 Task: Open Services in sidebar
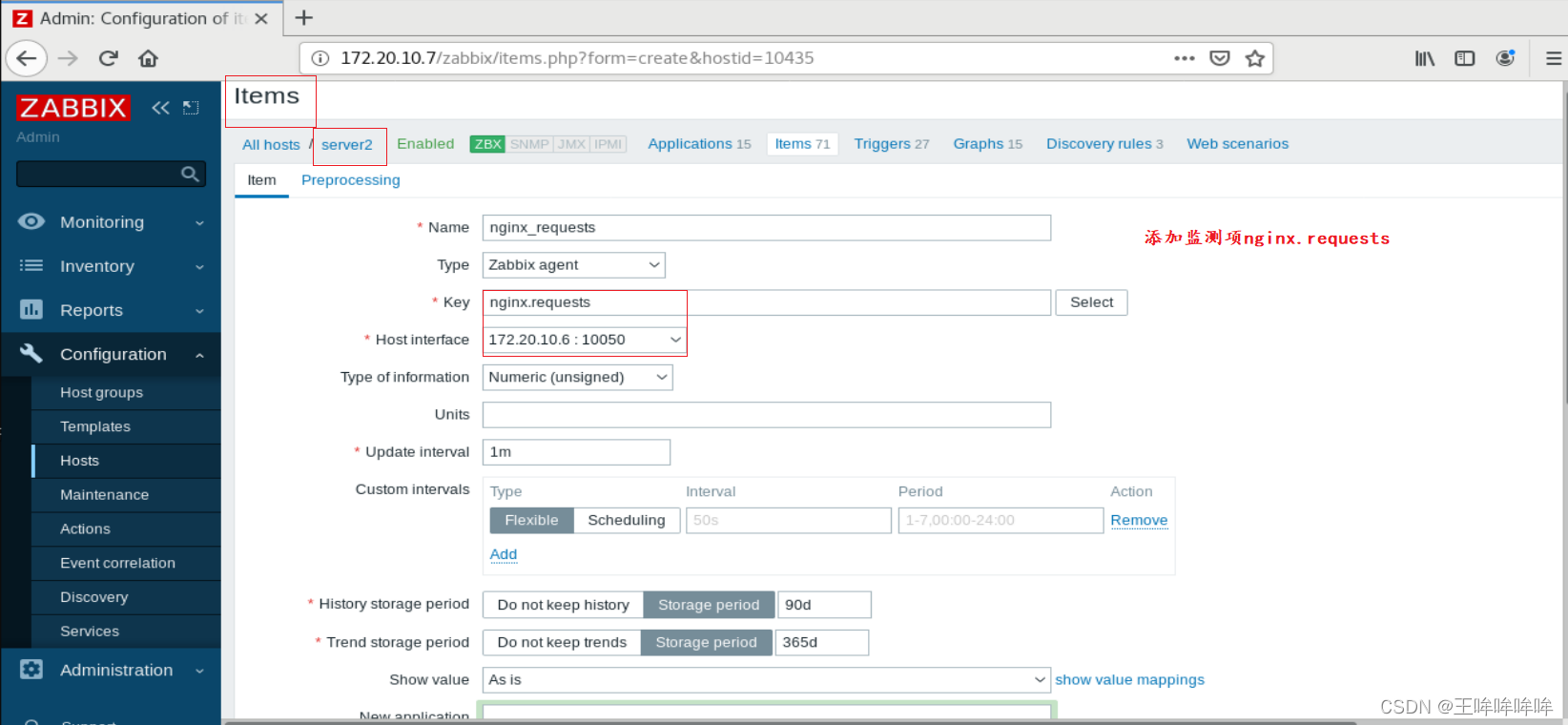click(x=90, y=632)
